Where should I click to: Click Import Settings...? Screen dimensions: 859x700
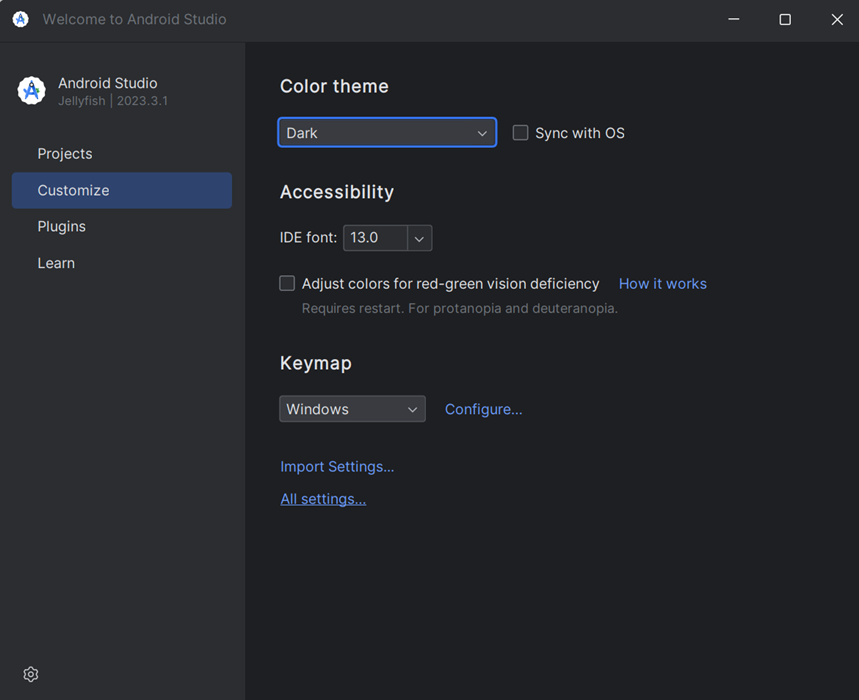coord(337,466)
